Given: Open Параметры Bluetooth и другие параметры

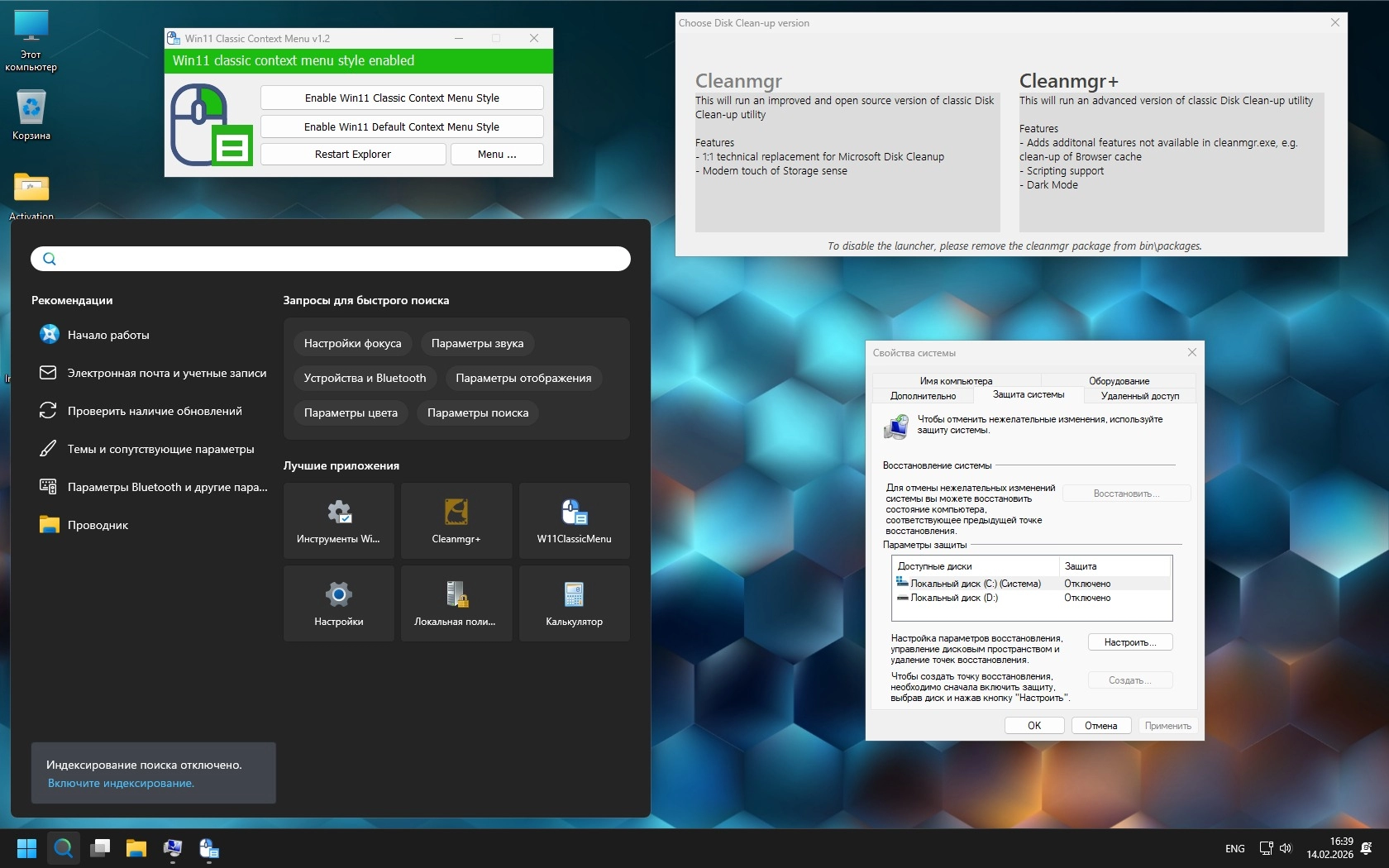Looking at the screenshot, I should coord(154,487).
